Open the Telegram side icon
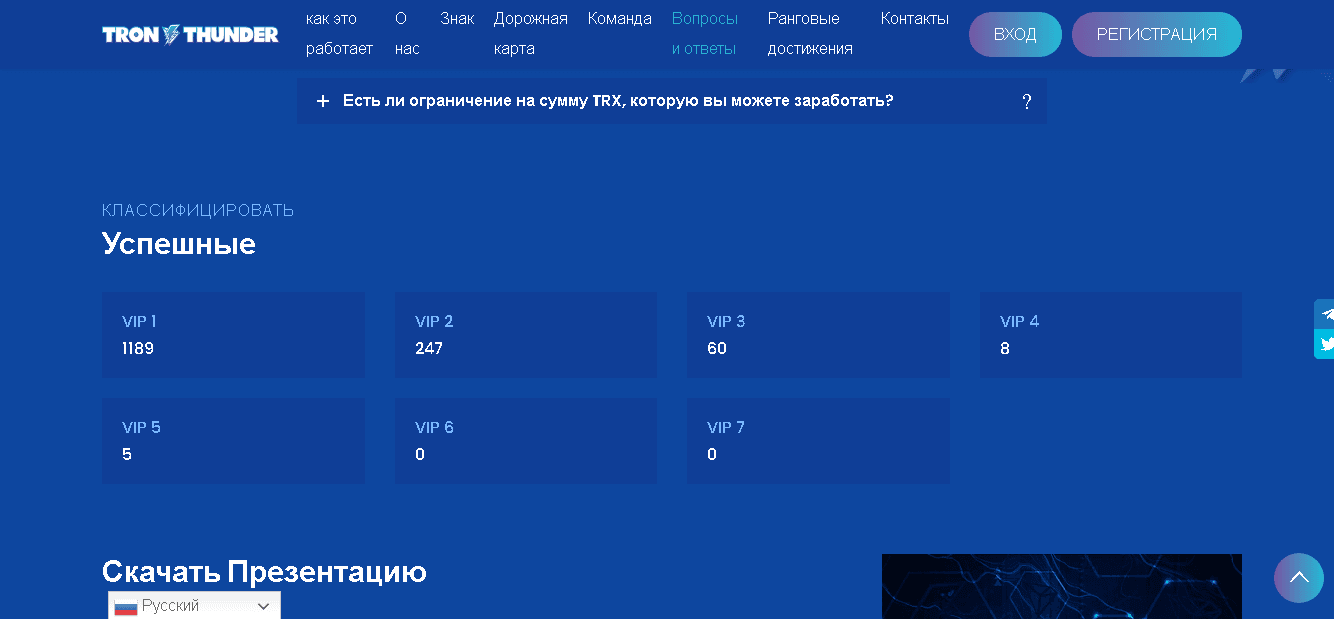This screenshot has height=619, width=1334. pyautogui.click(x=1325, y=314)
